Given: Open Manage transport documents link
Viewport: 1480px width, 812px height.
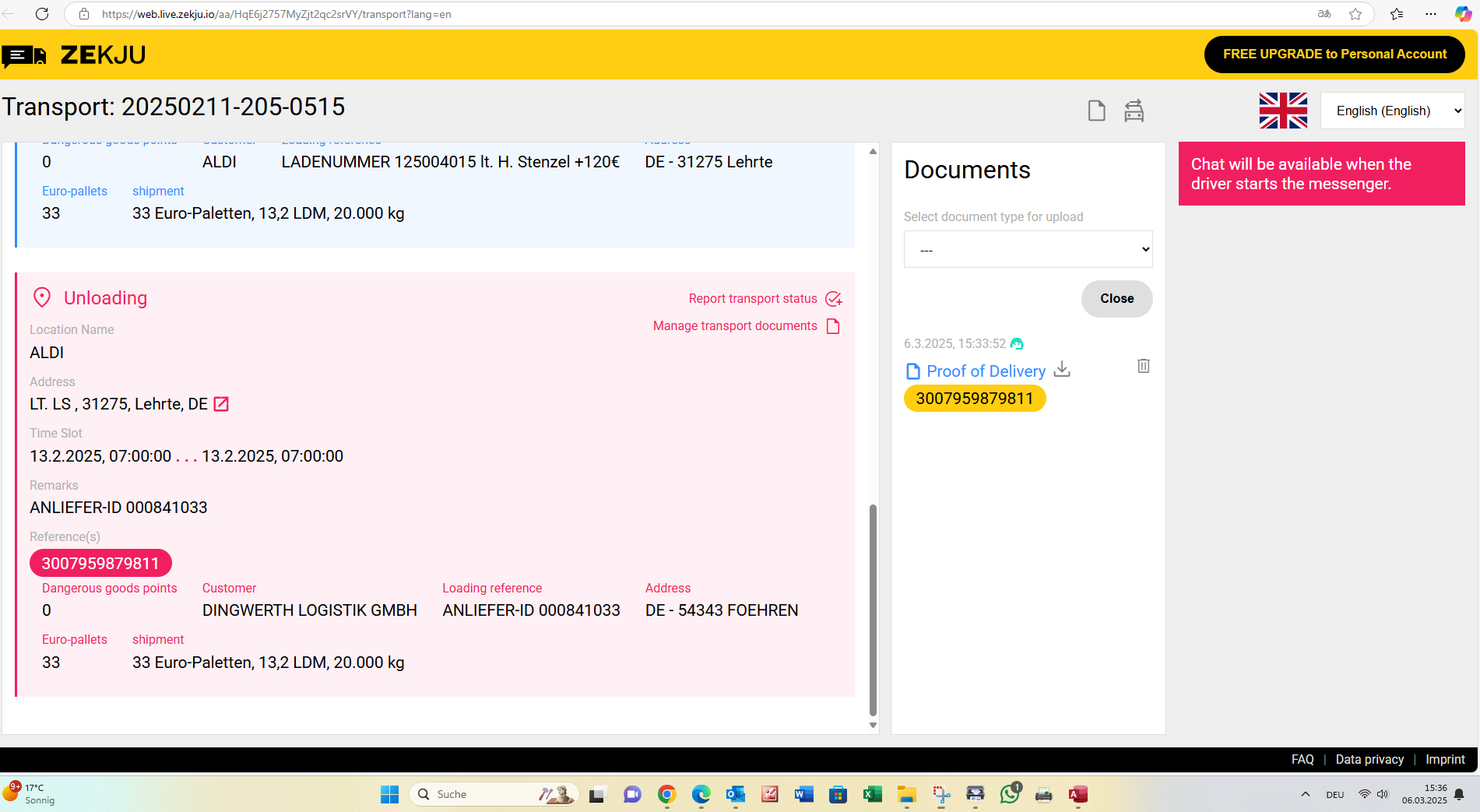Looking at the screenshot, I should pyautogui.click(x=735, y=325).
